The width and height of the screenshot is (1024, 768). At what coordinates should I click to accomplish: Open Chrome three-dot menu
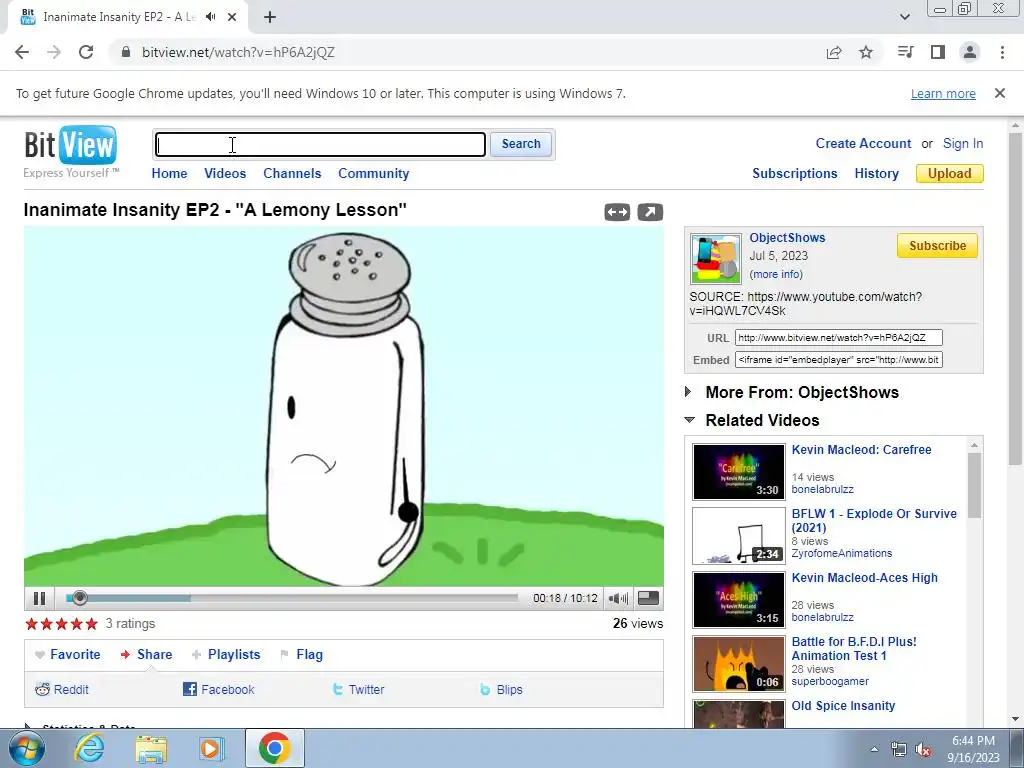[x=1002, y=52]
